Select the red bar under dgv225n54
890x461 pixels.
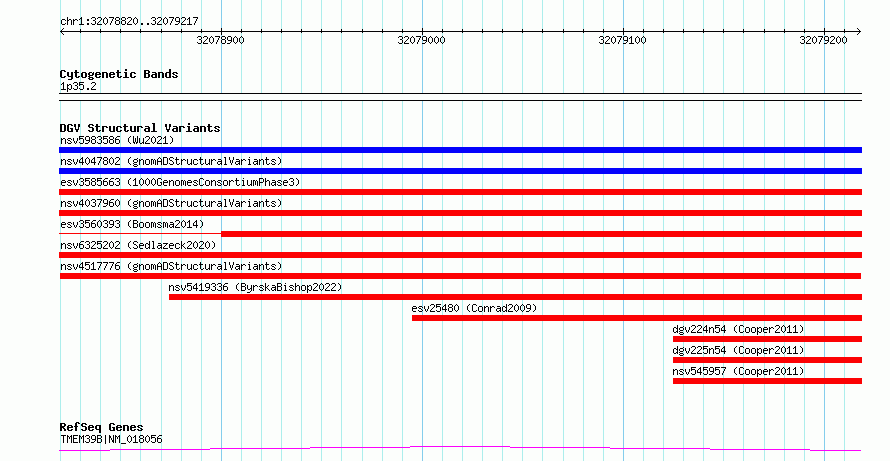pos(767,360)
